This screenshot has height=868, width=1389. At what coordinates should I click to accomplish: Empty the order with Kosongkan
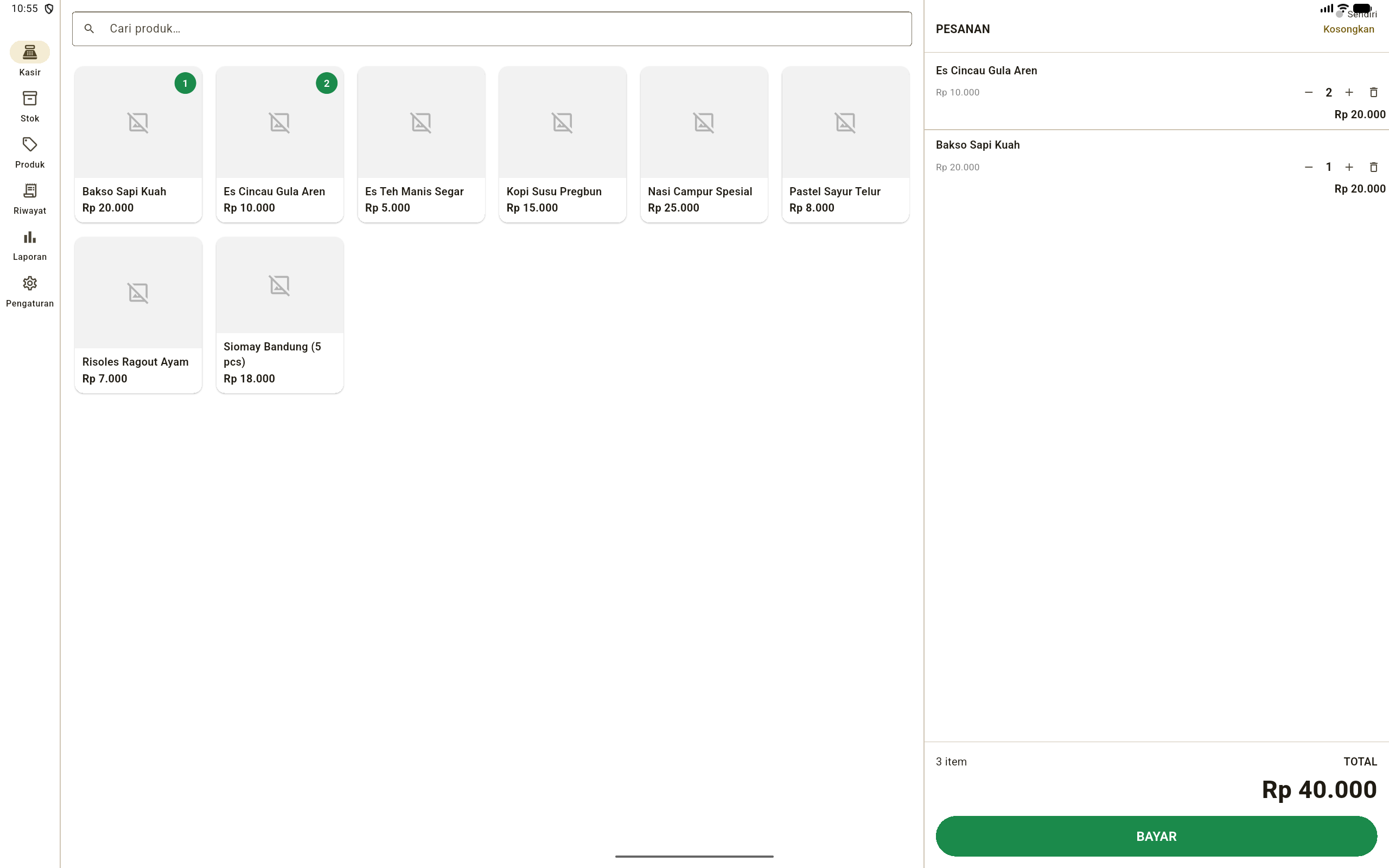pyautogui.click(x=1348, y=29)
